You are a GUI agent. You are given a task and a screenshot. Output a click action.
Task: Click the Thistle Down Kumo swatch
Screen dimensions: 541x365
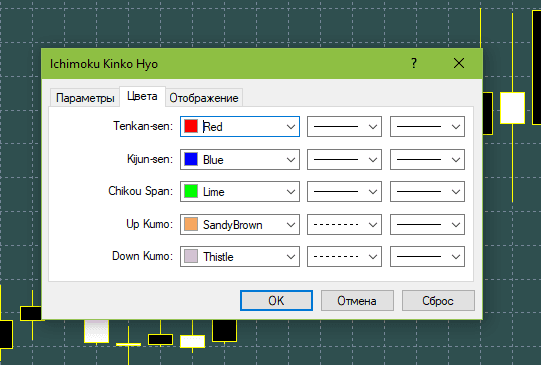[191, 257]
